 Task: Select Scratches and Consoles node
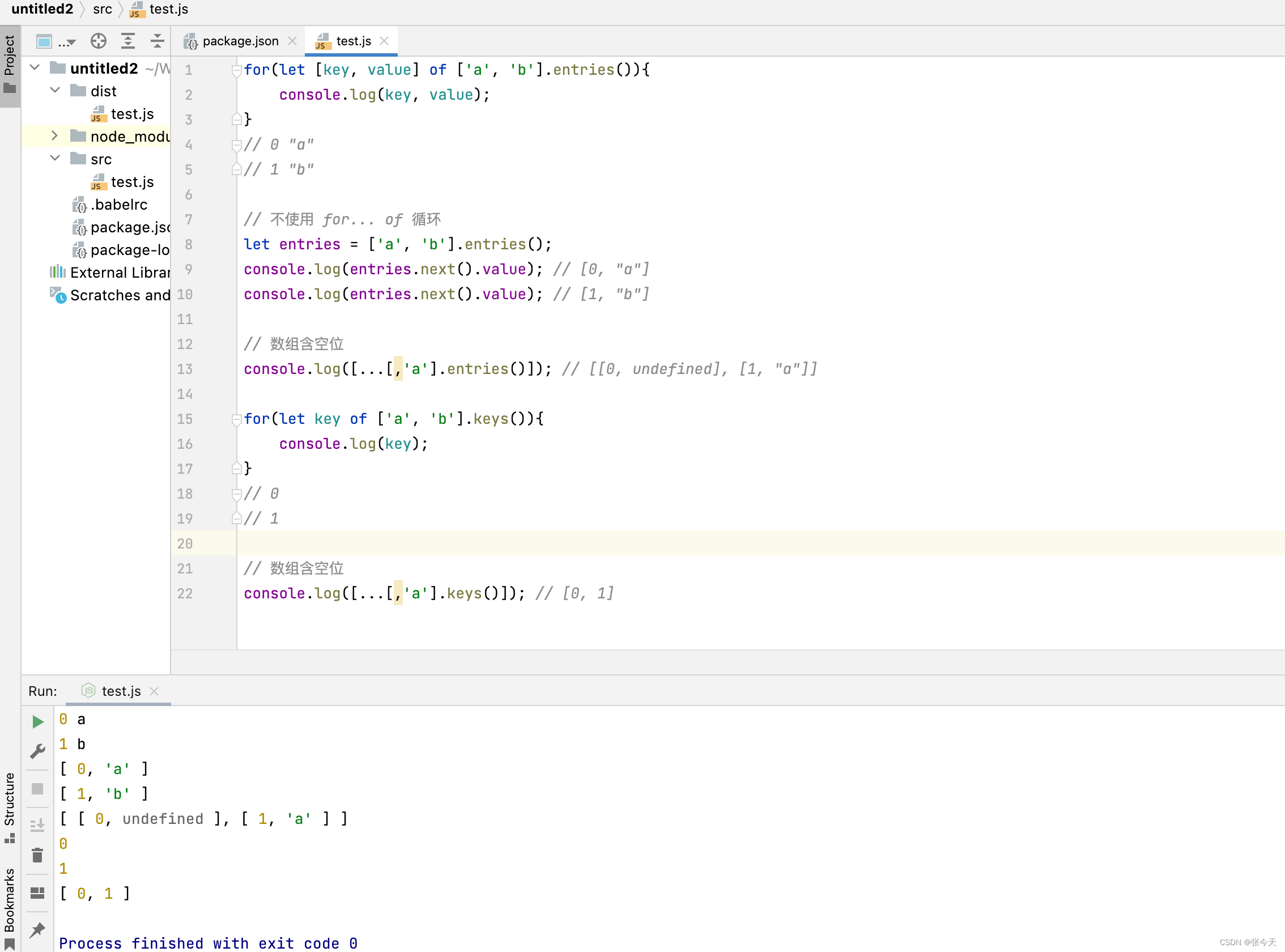(x=109, y=295)
